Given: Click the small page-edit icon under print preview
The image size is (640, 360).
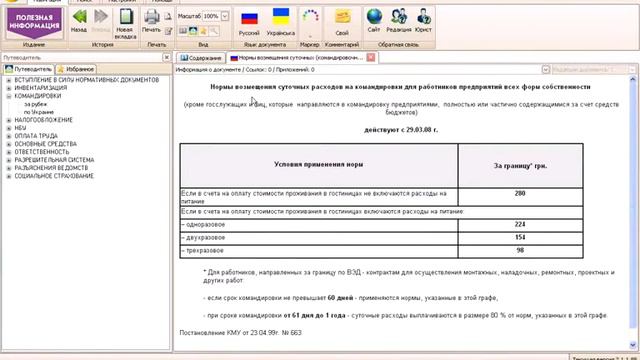Looking at the screenshot, I should (x=168, y=31).
